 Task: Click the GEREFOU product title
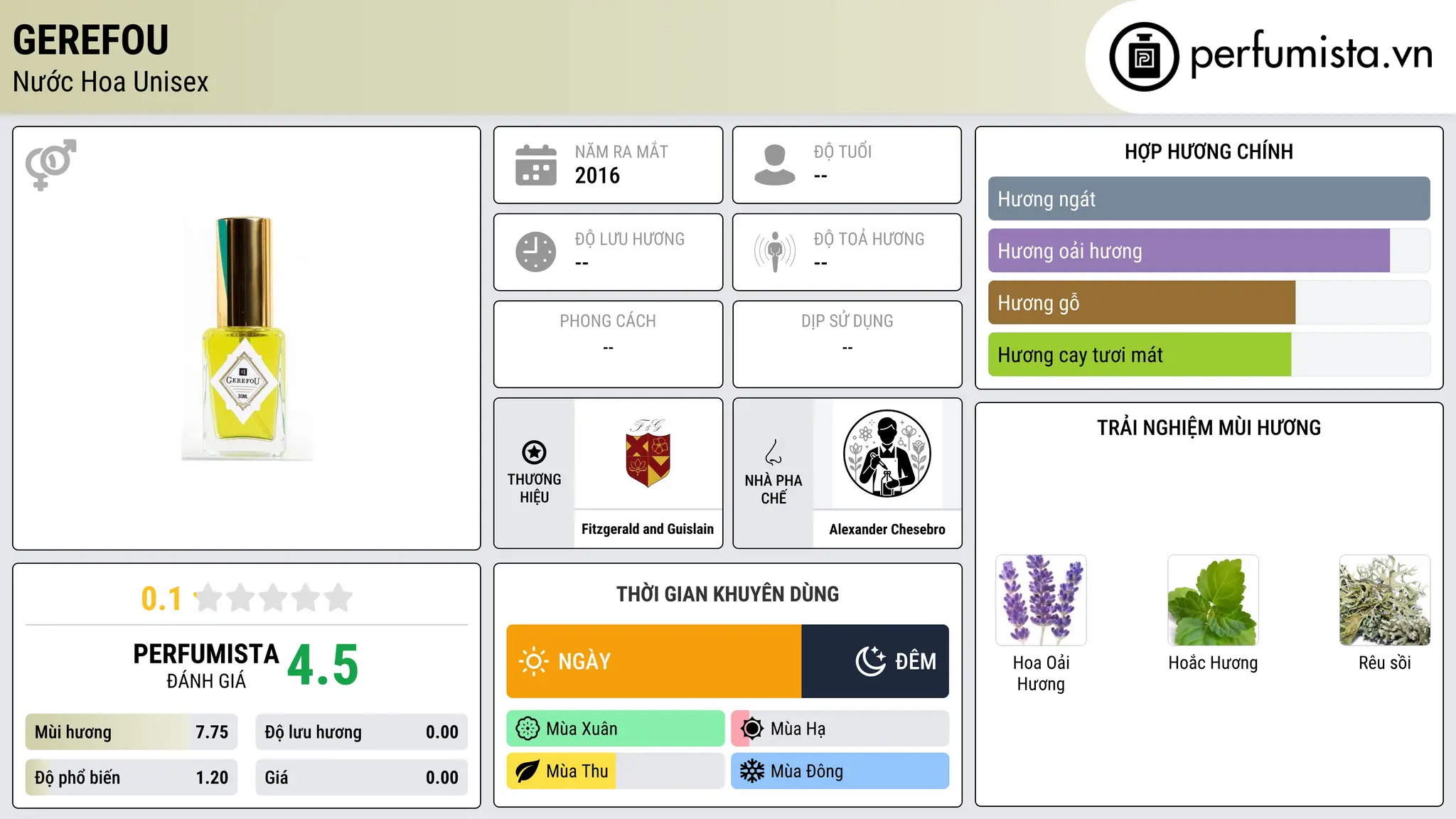[x=91, y=40]
